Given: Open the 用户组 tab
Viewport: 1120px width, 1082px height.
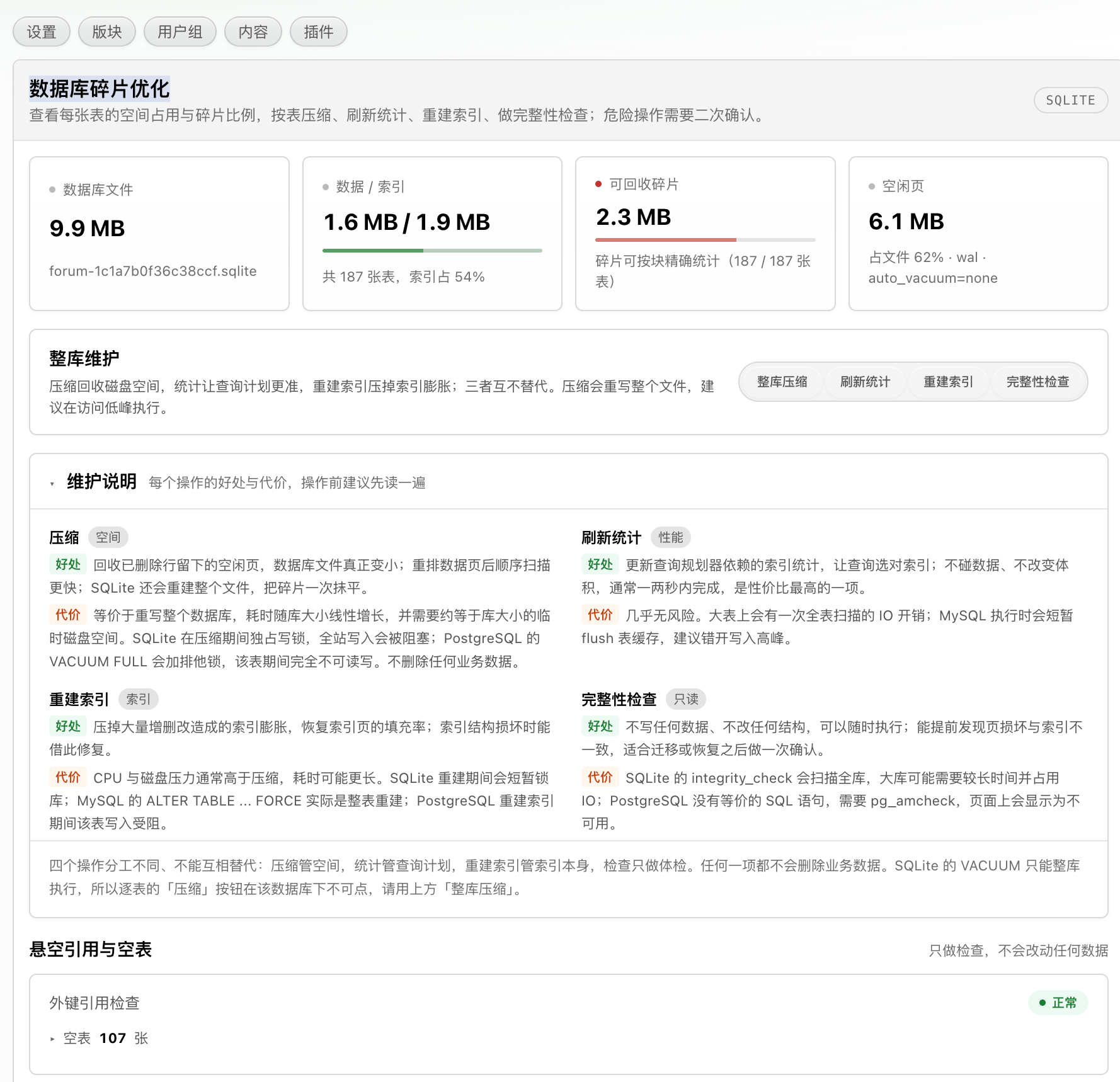Looking at the screenshot, I should pyautogui.click(x=180, y=32).
